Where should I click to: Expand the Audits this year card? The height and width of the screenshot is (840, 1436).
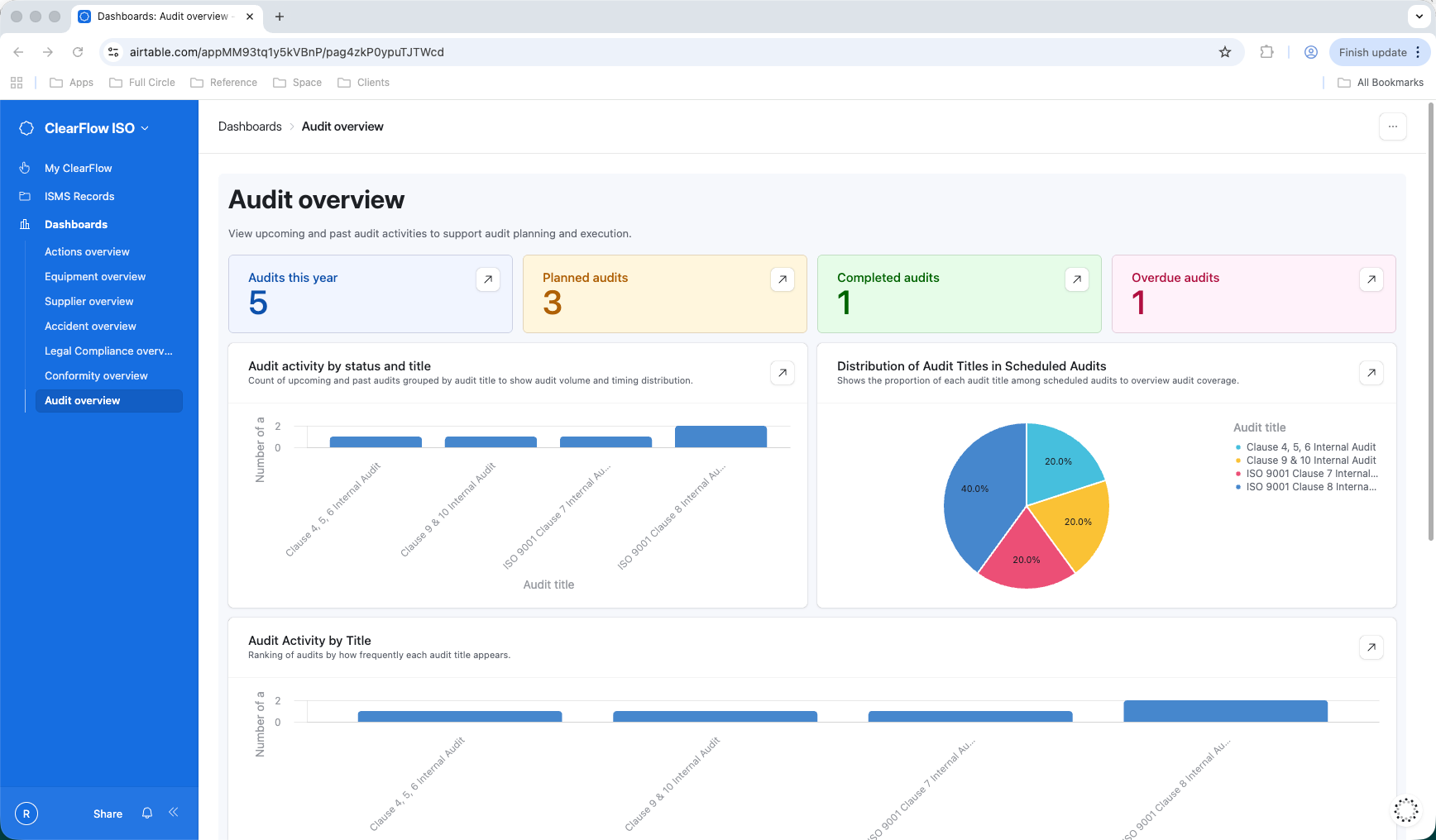click(x=488, y=279)
